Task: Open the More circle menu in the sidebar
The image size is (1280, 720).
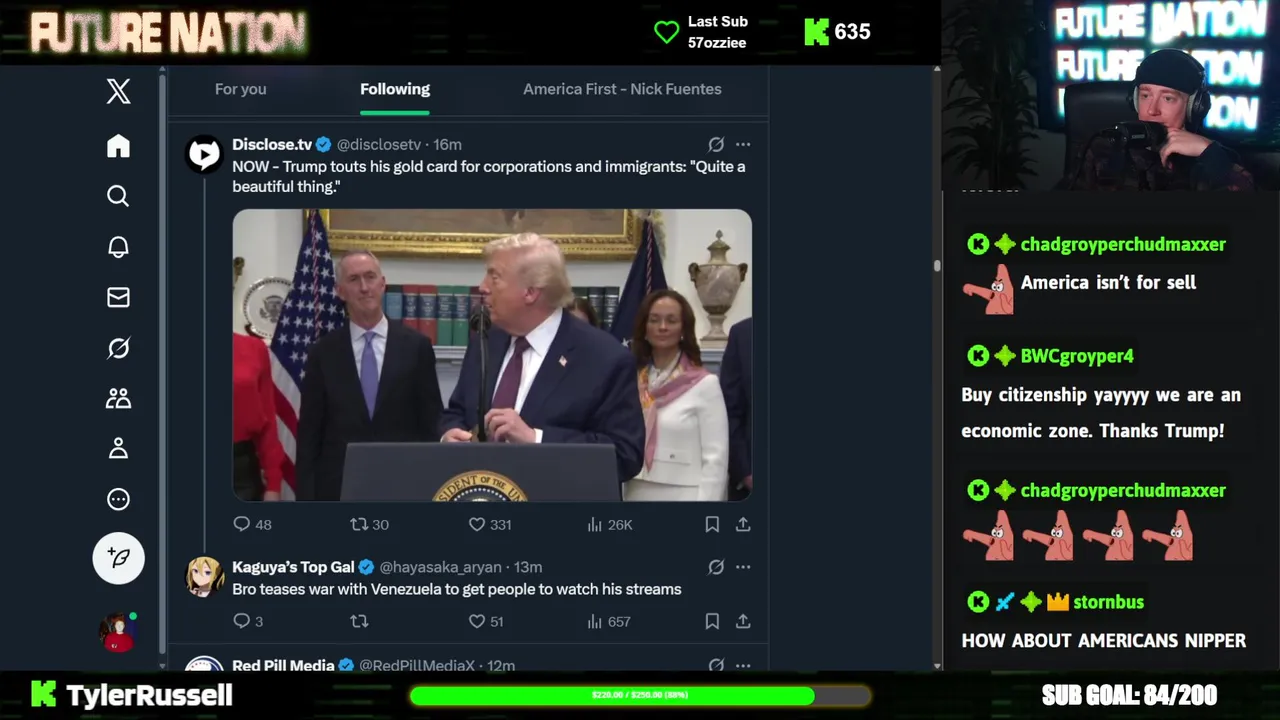Action: coord(118,499)
